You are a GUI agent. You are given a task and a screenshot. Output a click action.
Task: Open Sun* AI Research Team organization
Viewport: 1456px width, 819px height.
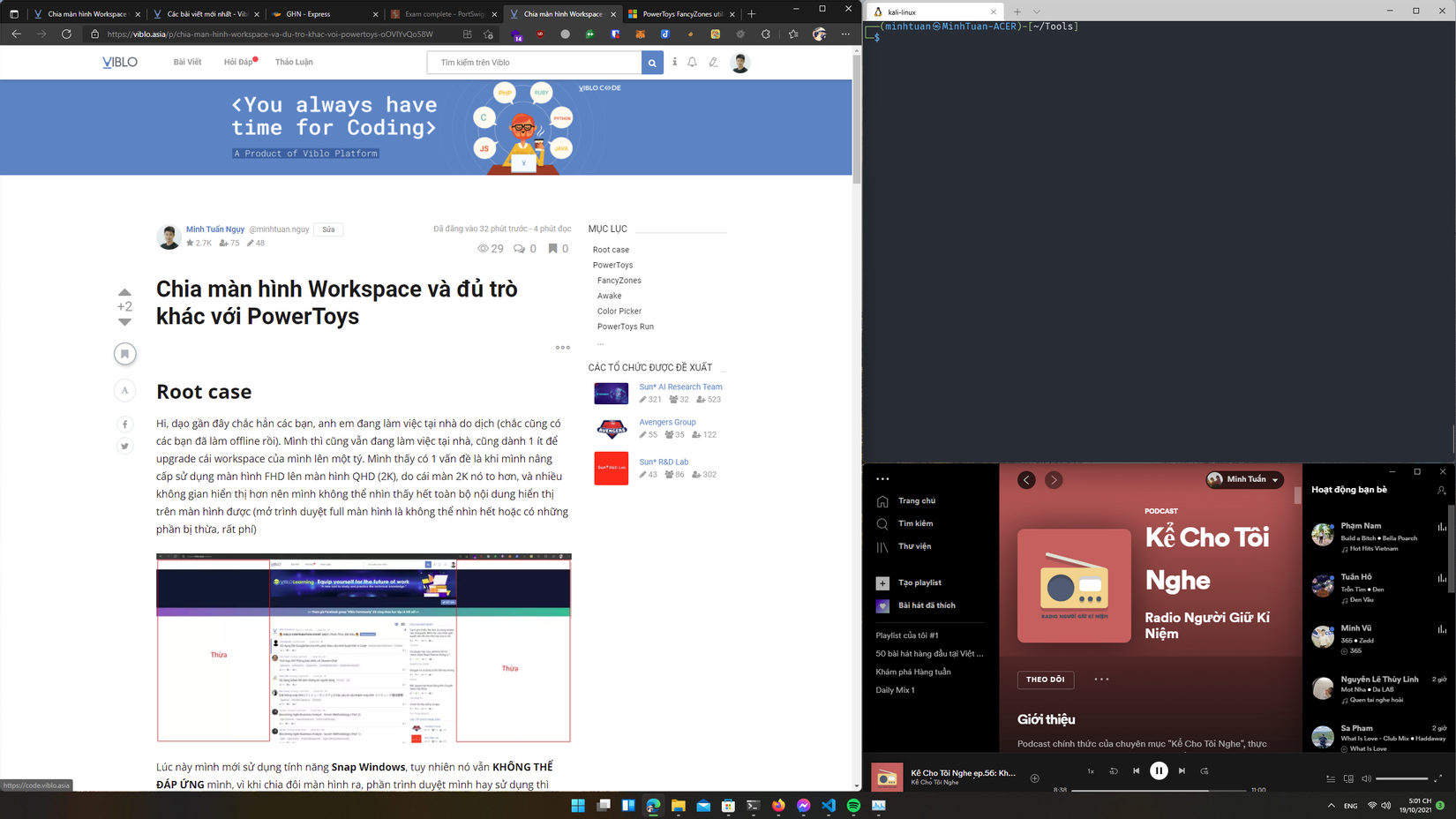click(680, 387)
